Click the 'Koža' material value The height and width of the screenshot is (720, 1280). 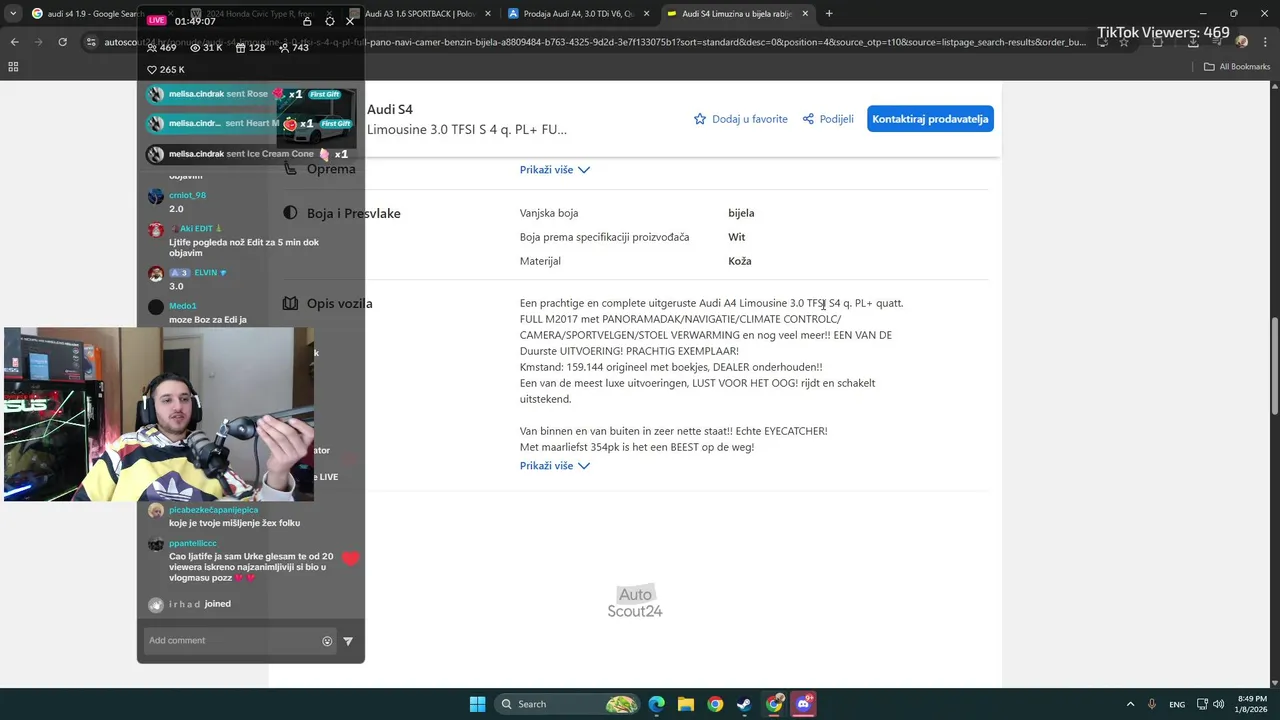pos(739,261)
